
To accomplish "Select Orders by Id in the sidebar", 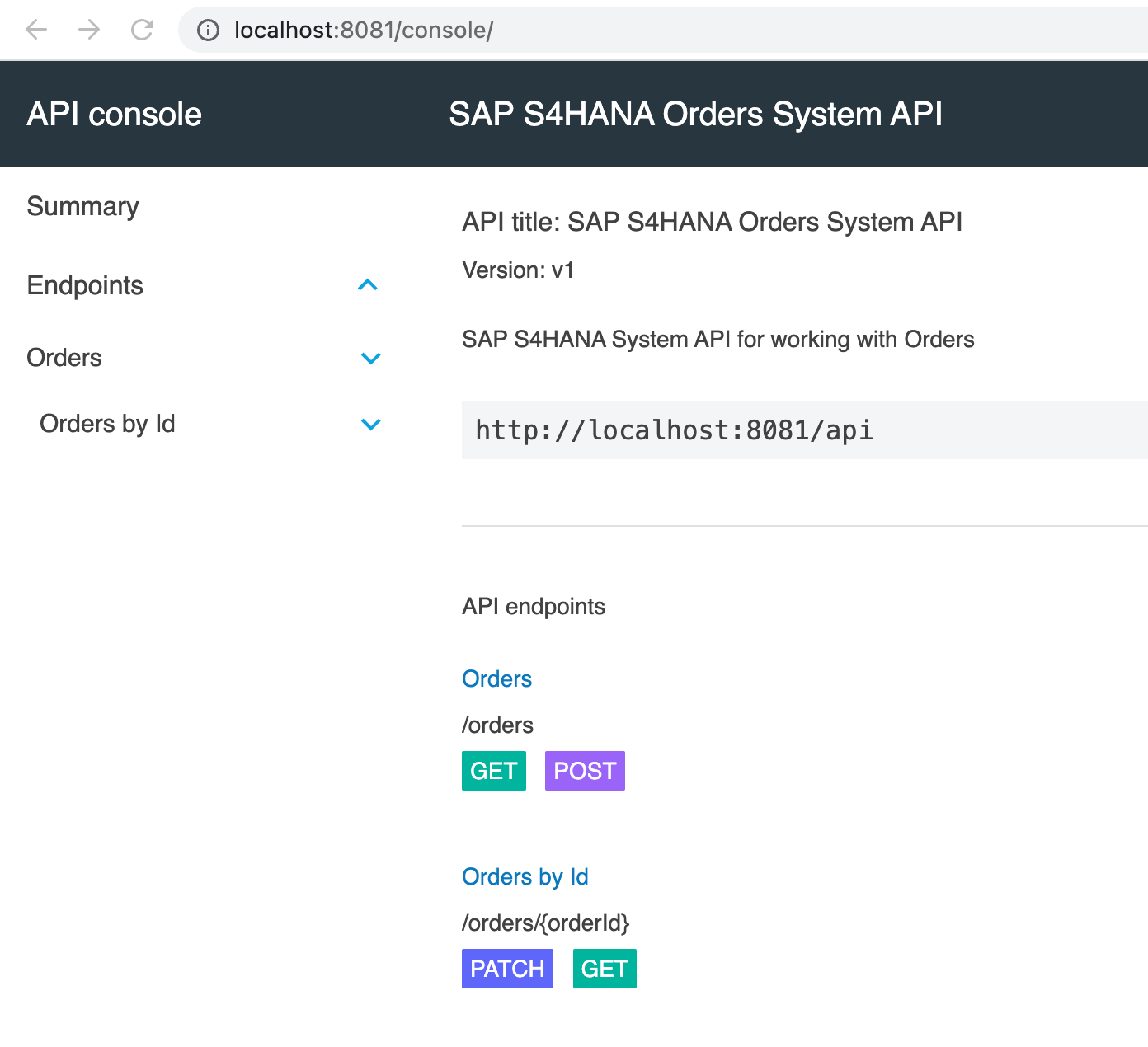I will [x=107, y=424].
